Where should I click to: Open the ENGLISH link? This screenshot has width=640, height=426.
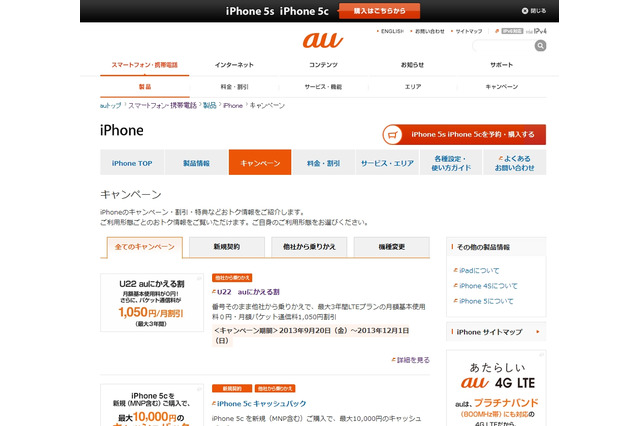[390, 31]
